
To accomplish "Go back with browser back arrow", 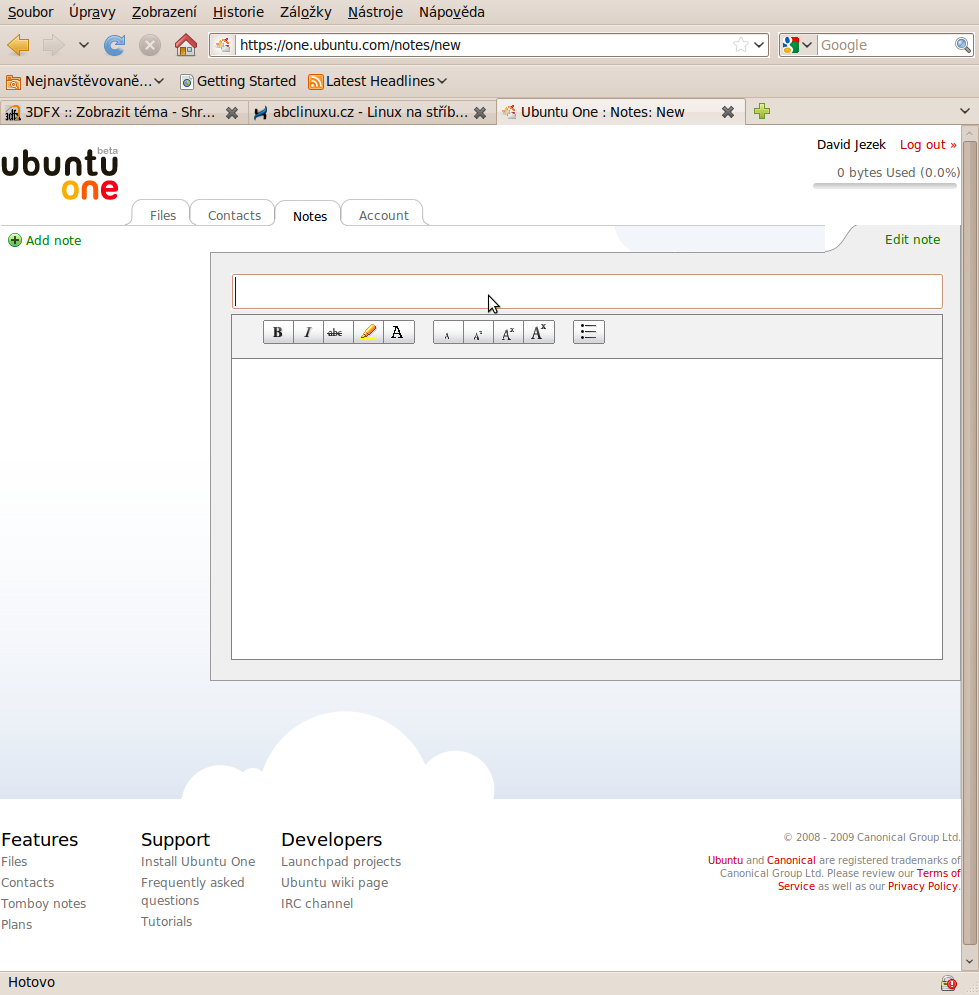I will 18,45.
